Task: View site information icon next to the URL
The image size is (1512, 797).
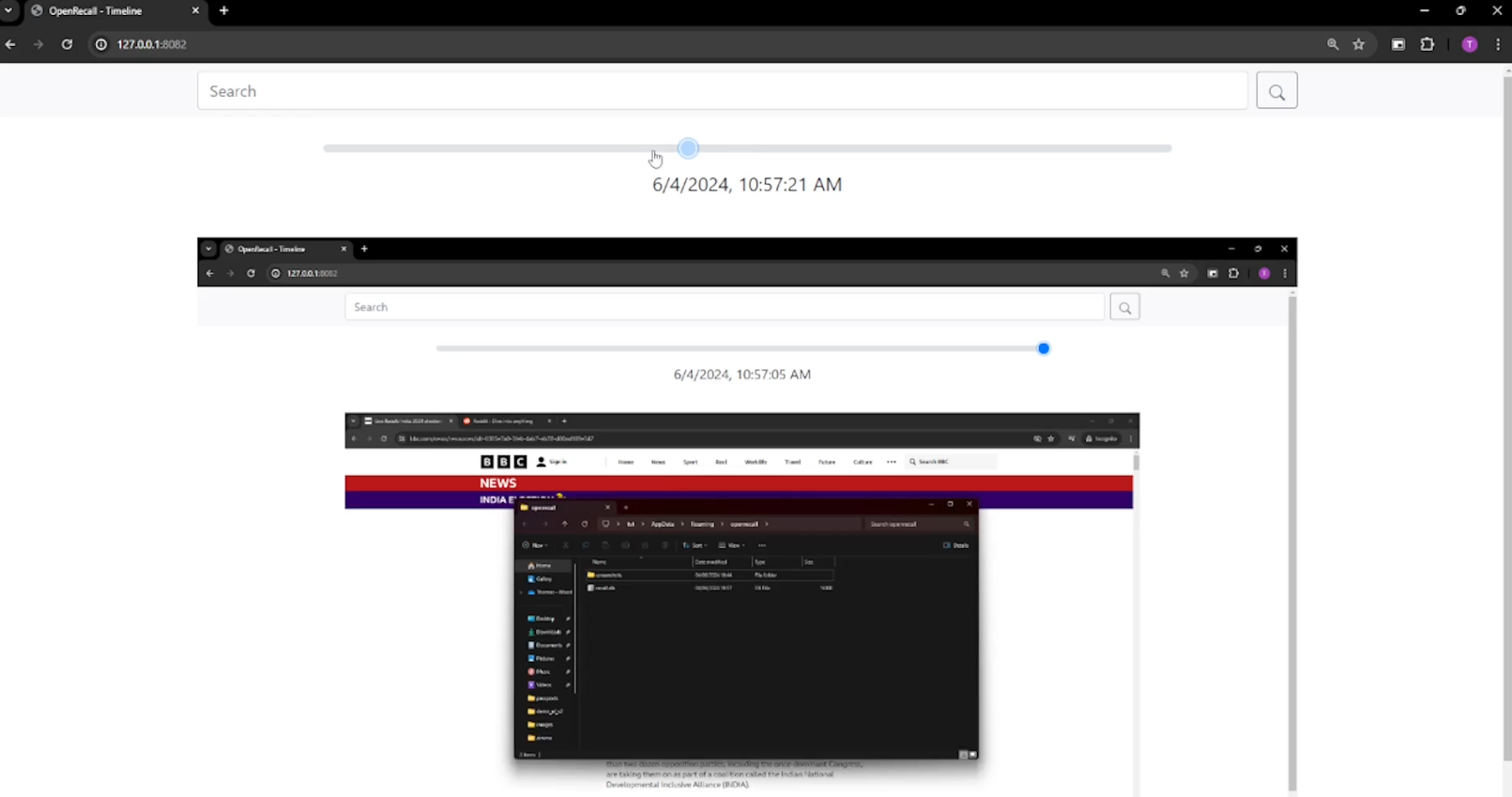Action: coord(101,44)
